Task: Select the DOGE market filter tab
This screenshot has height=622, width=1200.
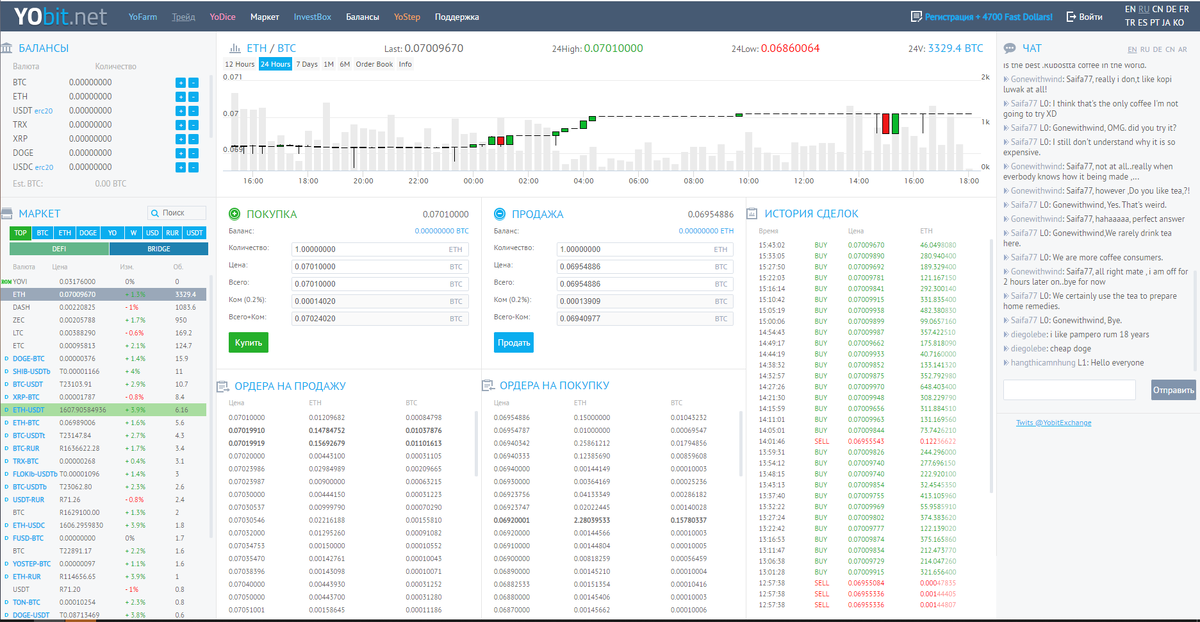Action: (x=89, y=232)
